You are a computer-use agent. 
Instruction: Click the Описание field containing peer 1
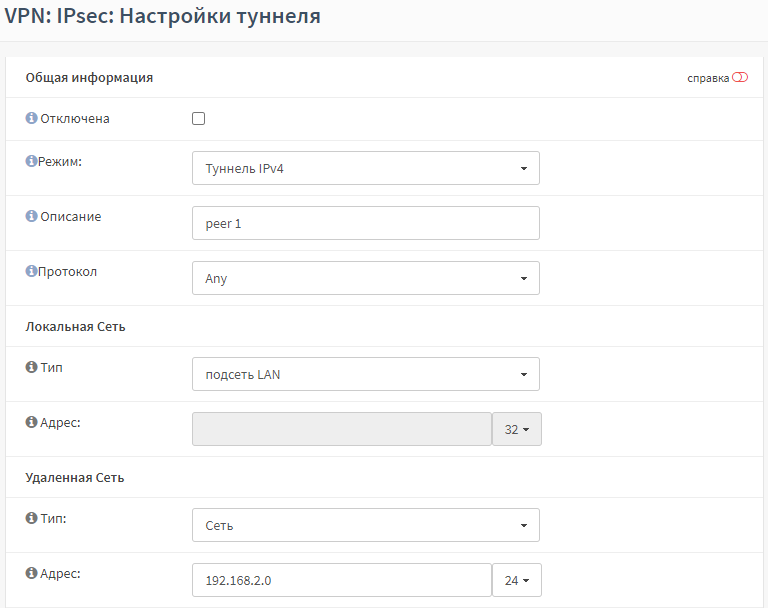[366, 223]
